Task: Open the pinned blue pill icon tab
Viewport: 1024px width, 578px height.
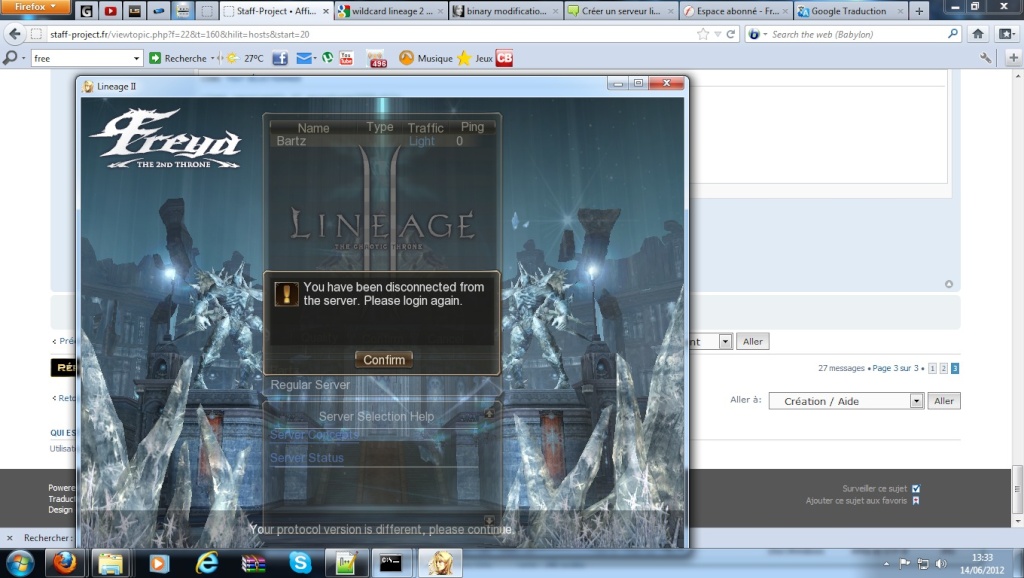Action: pos(159,11)
